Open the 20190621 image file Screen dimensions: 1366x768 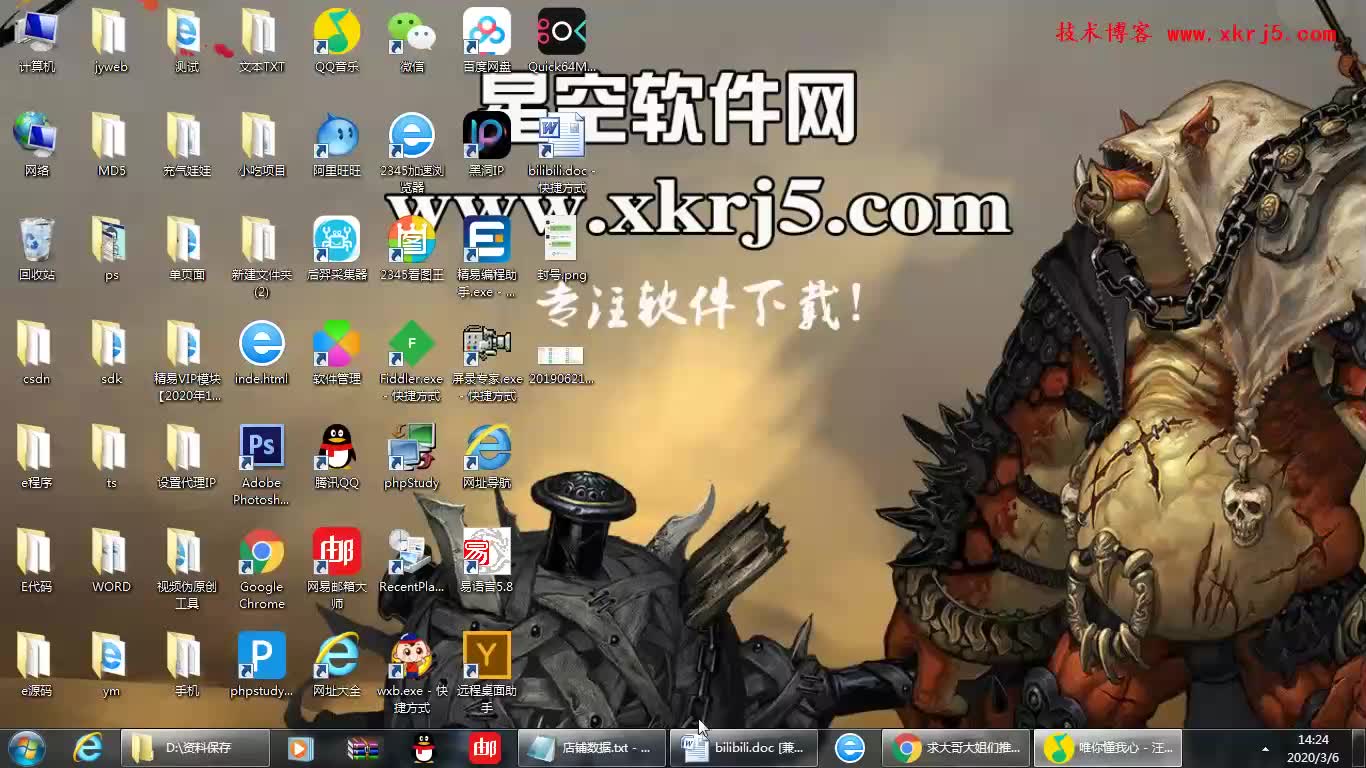coord(561,364)
